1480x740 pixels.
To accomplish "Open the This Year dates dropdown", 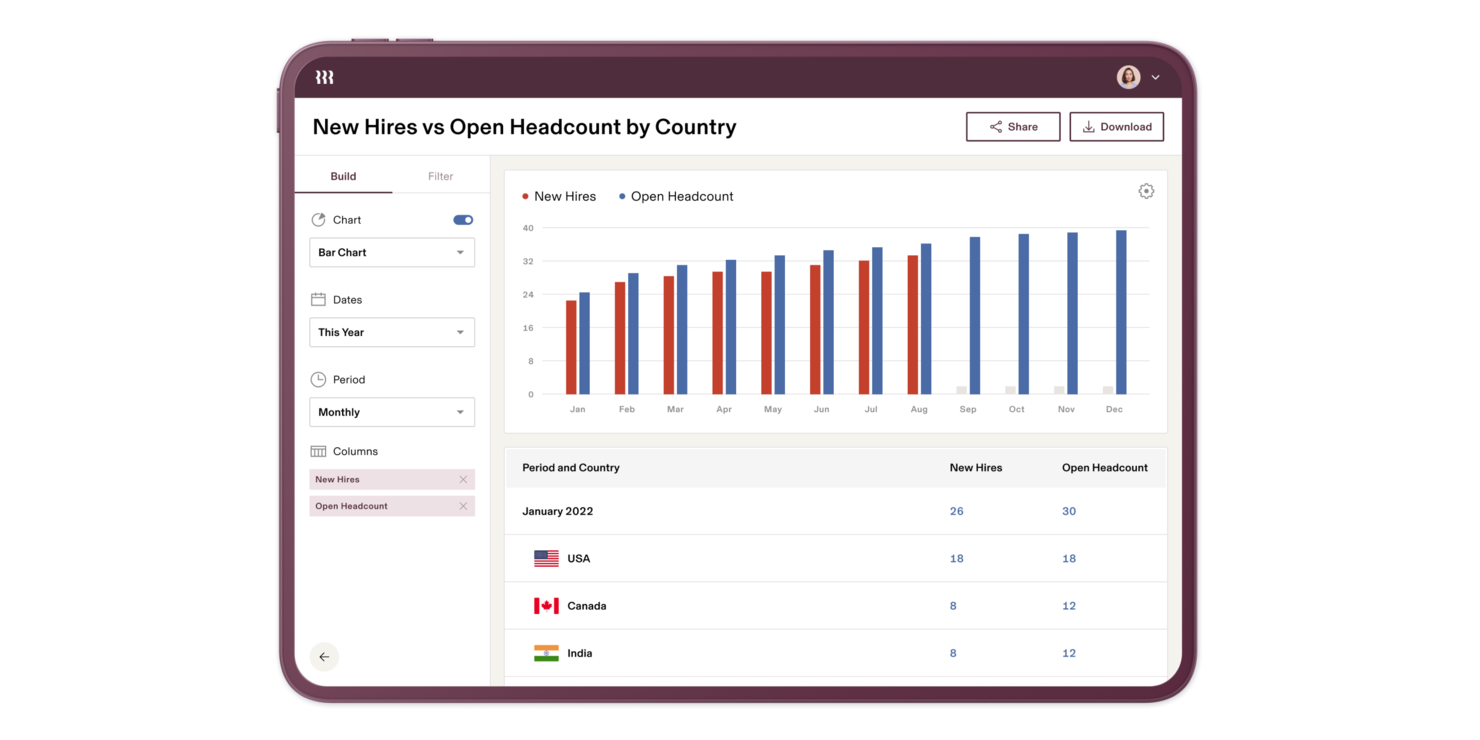I will [391, 332].
